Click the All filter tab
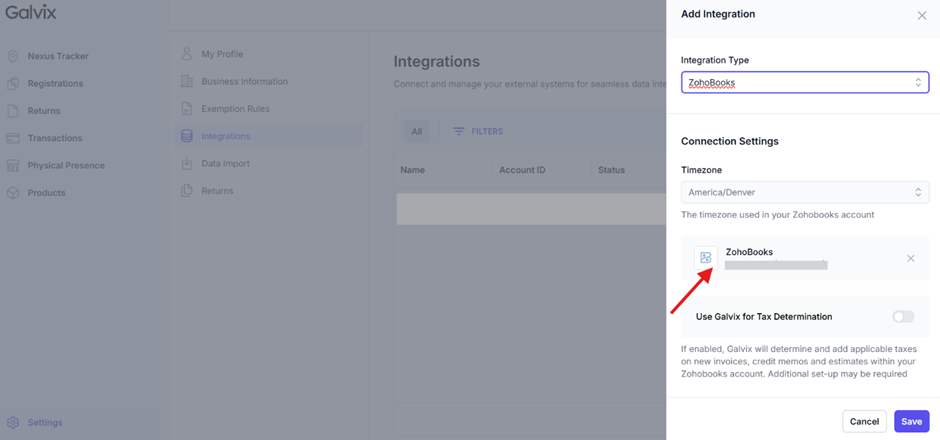940x440 pixels. click(417, 131)
